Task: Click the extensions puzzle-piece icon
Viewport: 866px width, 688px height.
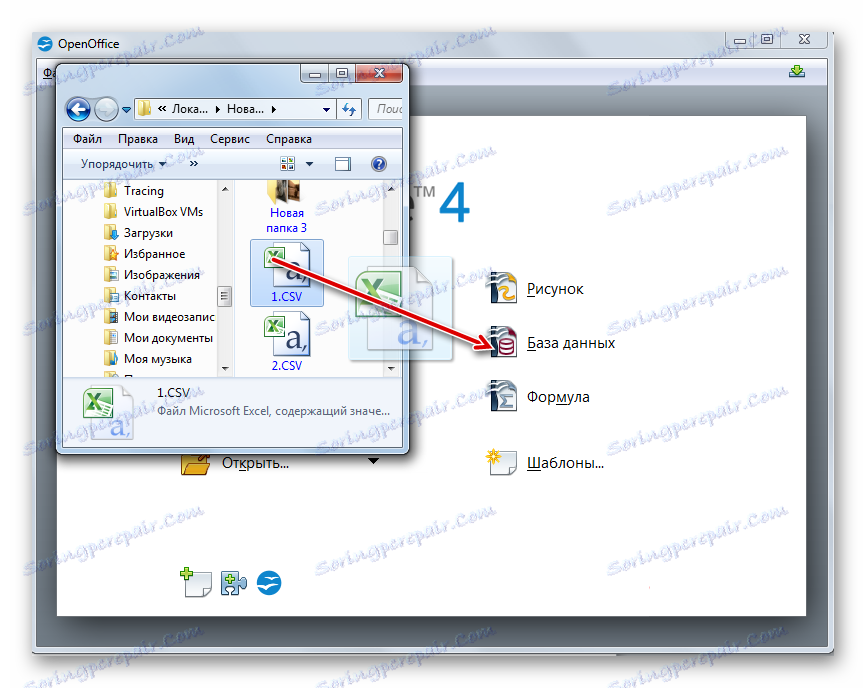Action: click(x=234, y=584)
